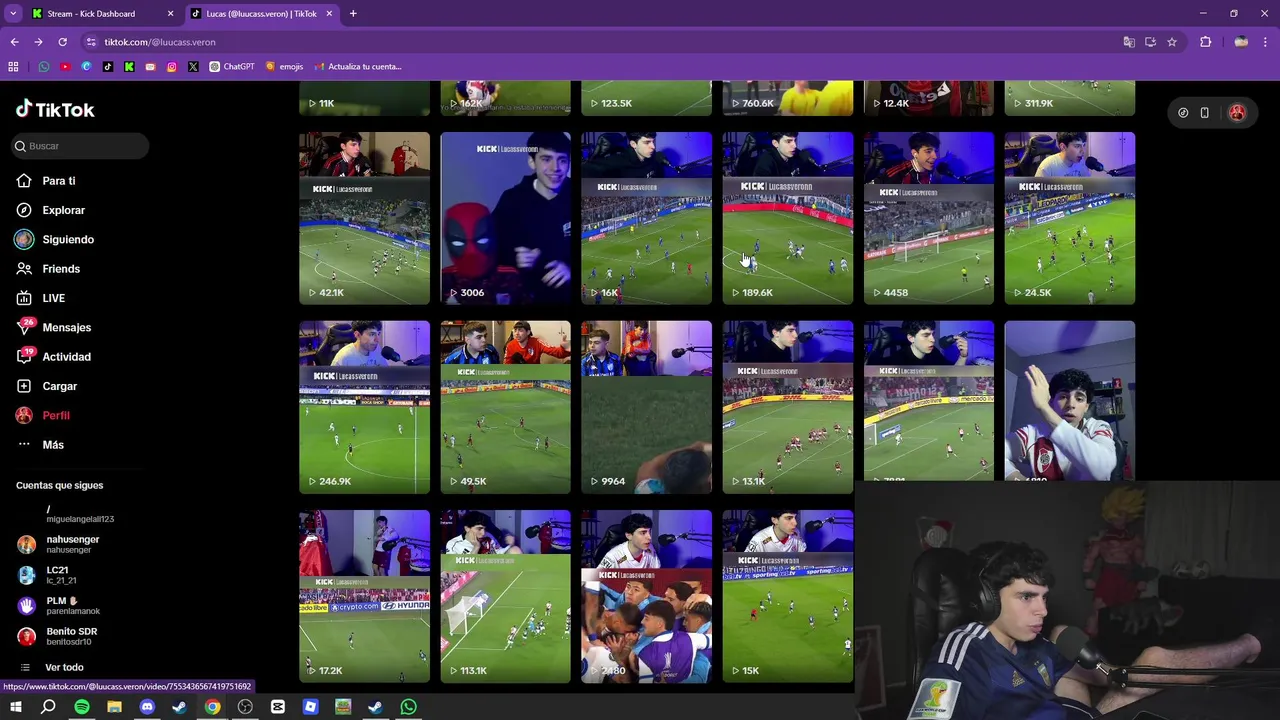Open video with 189.6K views
Screen dimensions: 1280x720
[788, 218]
